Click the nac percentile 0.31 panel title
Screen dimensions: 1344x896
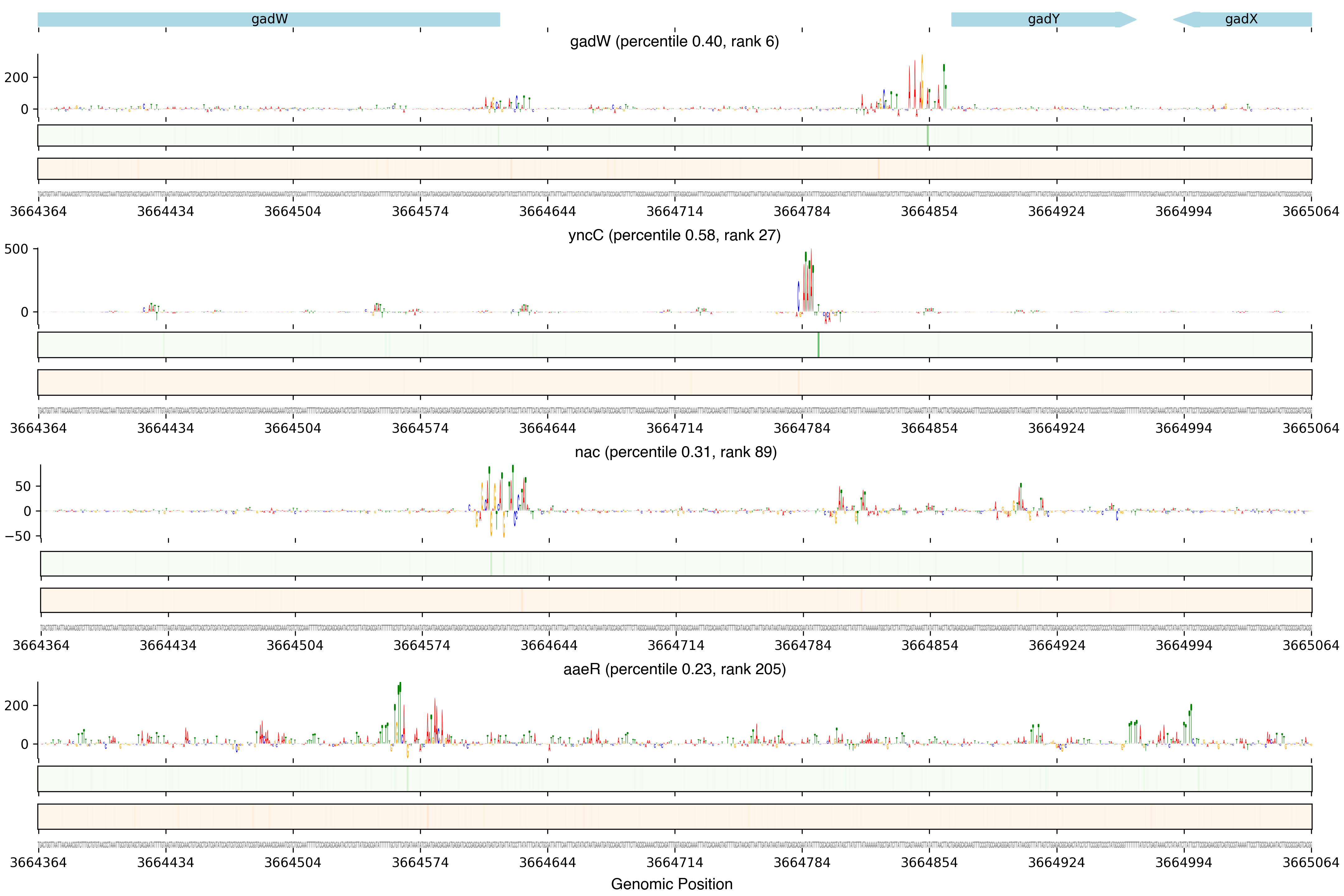(675, 452)
